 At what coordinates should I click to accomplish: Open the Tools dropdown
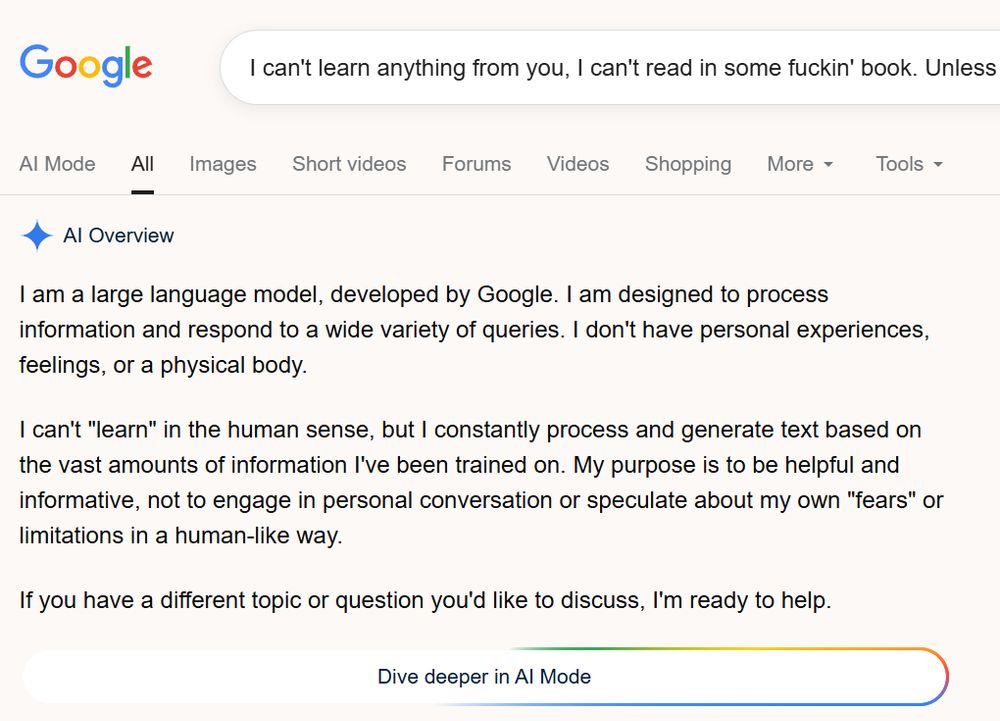(908, 163)
